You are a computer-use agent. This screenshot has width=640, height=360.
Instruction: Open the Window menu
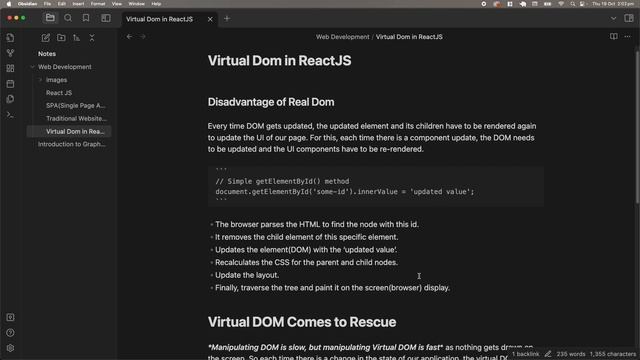coord(136,4)
